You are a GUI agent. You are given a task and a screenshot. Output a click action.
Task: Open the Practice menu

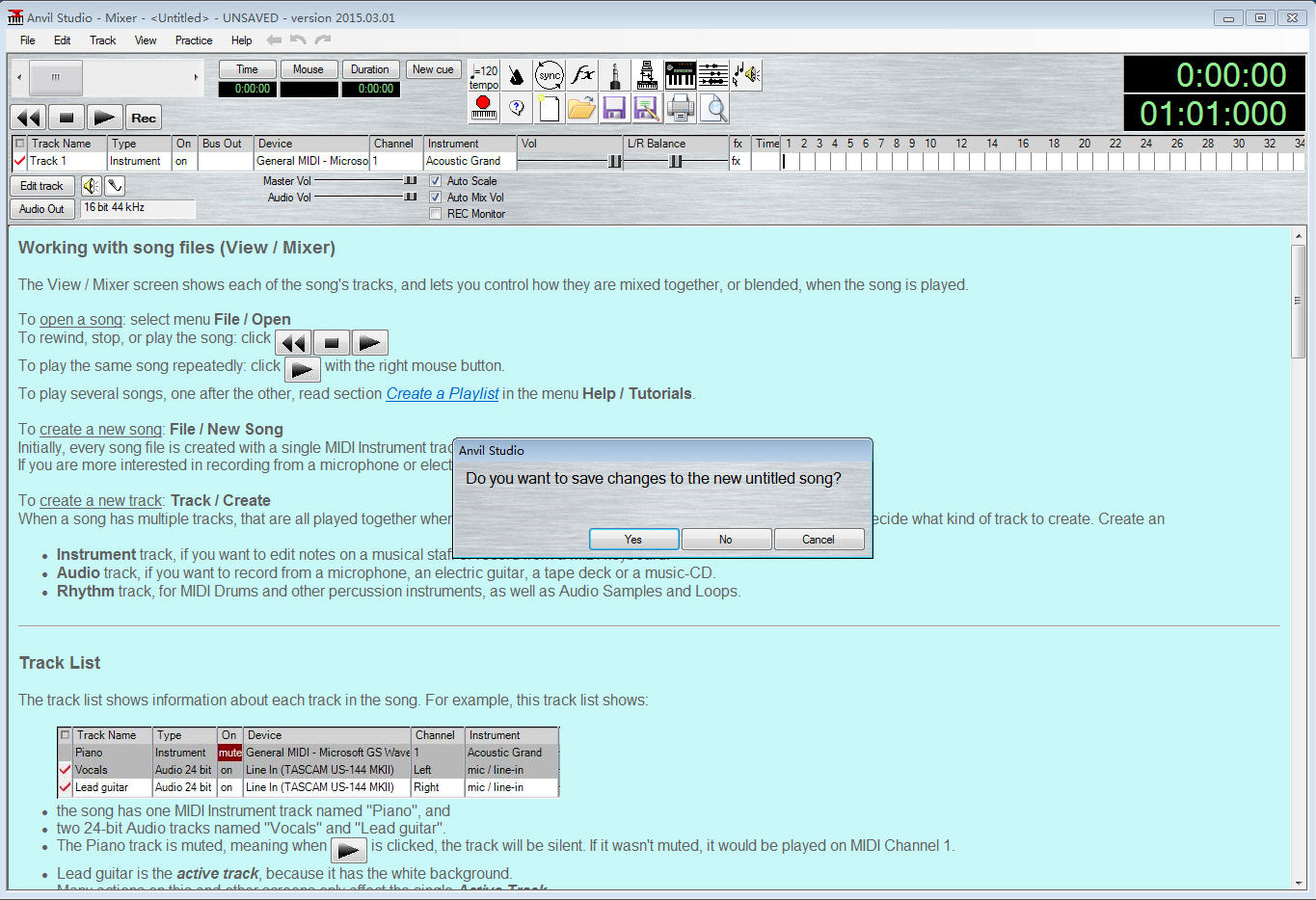(194, 40)
